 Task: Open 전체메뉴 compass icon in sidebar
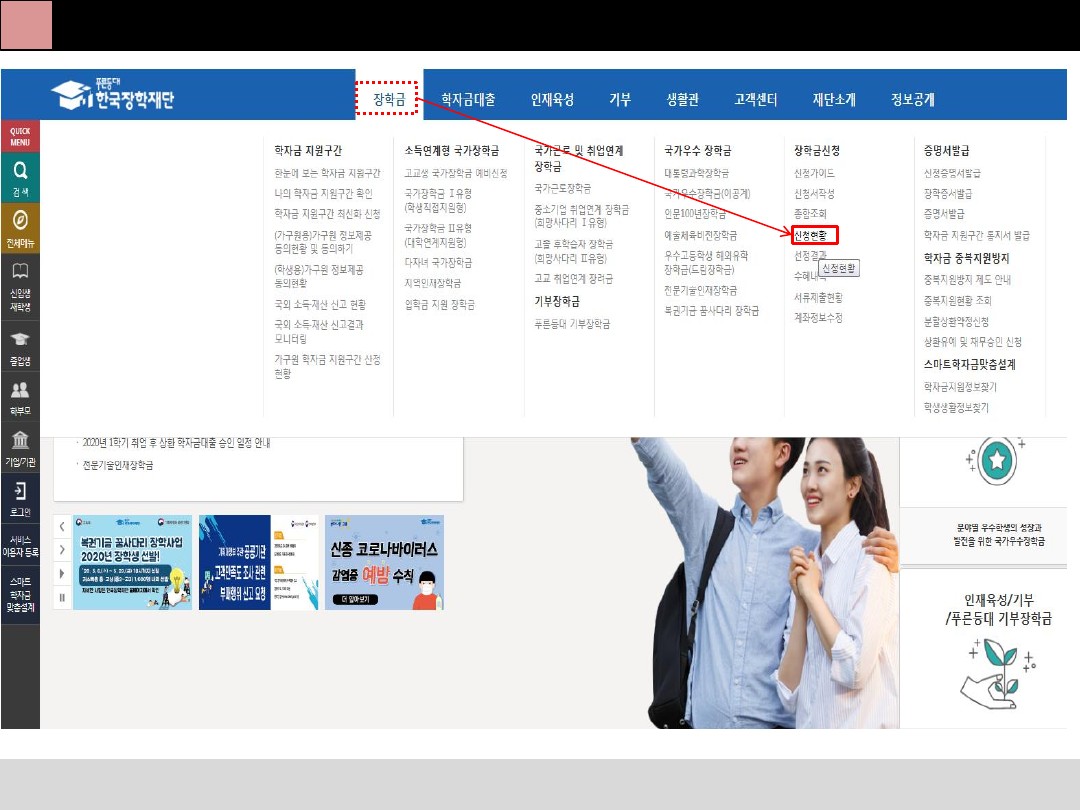pos(20,226)
